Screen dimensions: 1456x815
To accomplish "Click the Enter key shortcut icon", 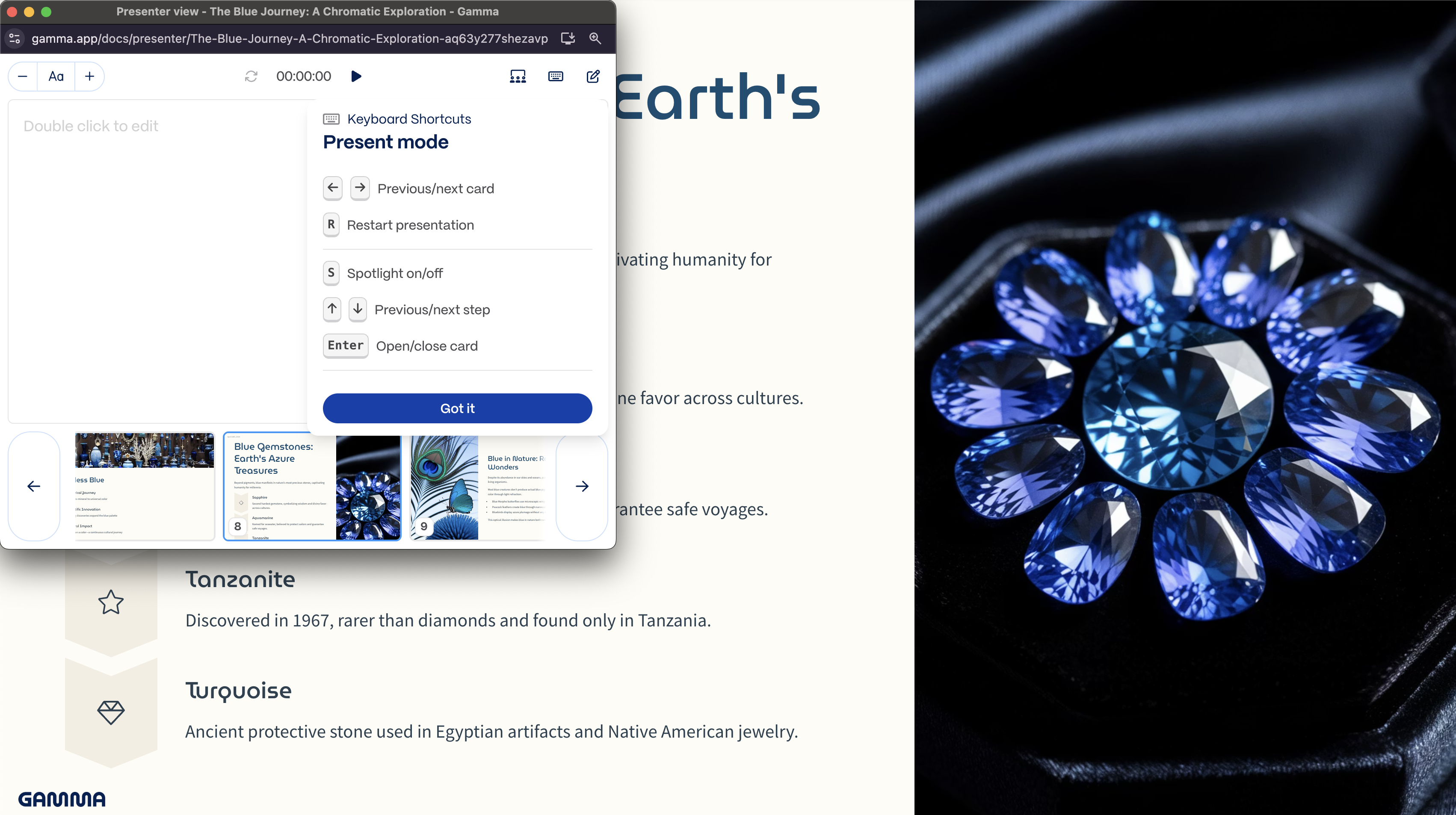I will 345,345.
